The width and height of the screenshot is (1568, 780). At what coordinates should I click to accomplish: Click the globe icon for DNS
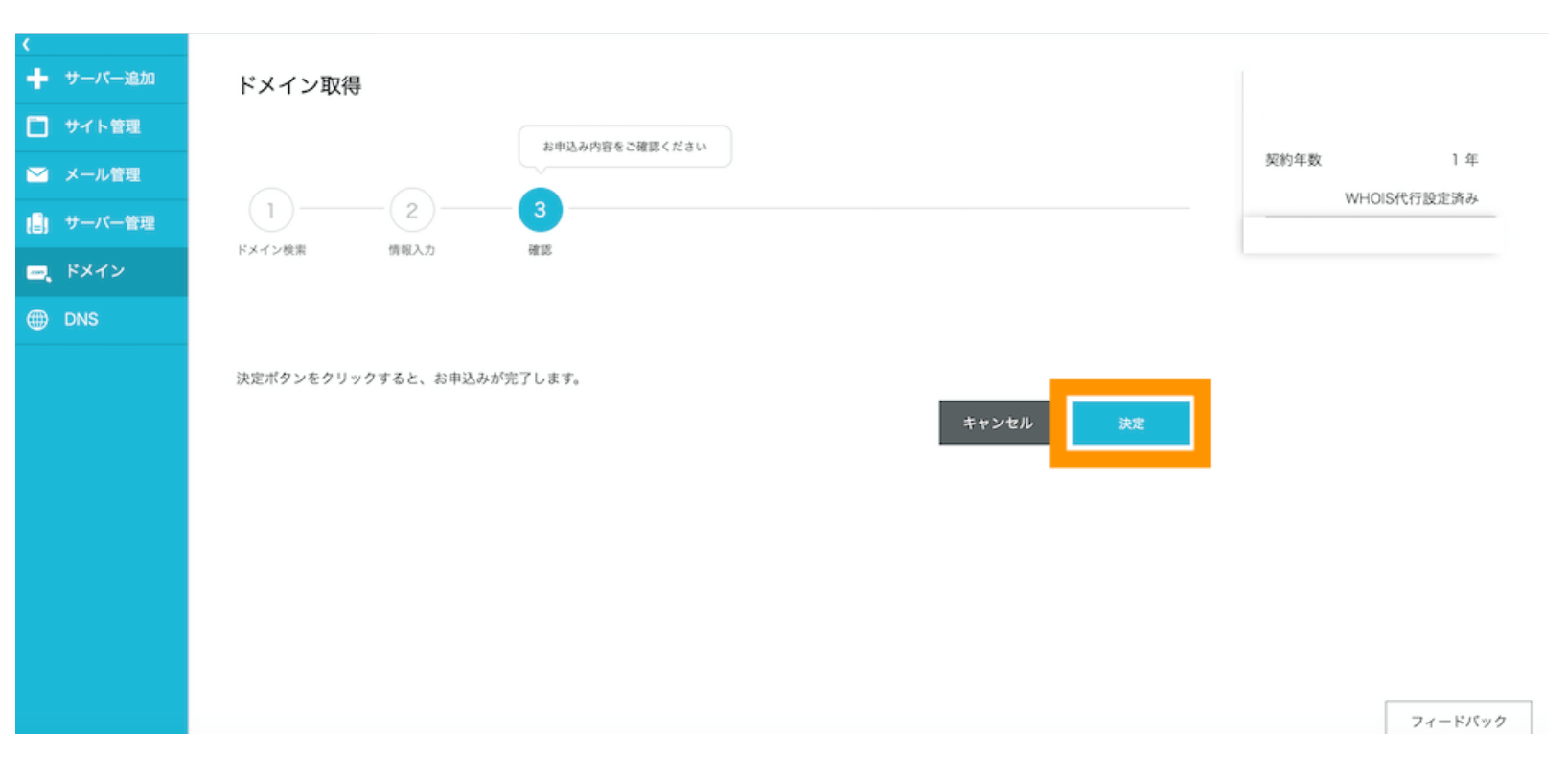37,320
